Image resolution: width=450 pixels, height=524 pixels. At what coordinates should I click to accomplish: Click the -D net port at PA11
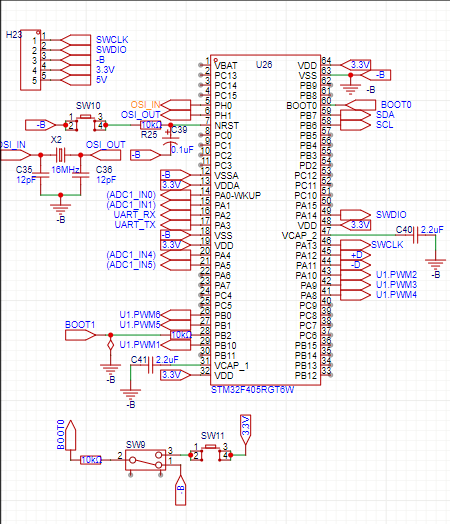coord(355,265)
